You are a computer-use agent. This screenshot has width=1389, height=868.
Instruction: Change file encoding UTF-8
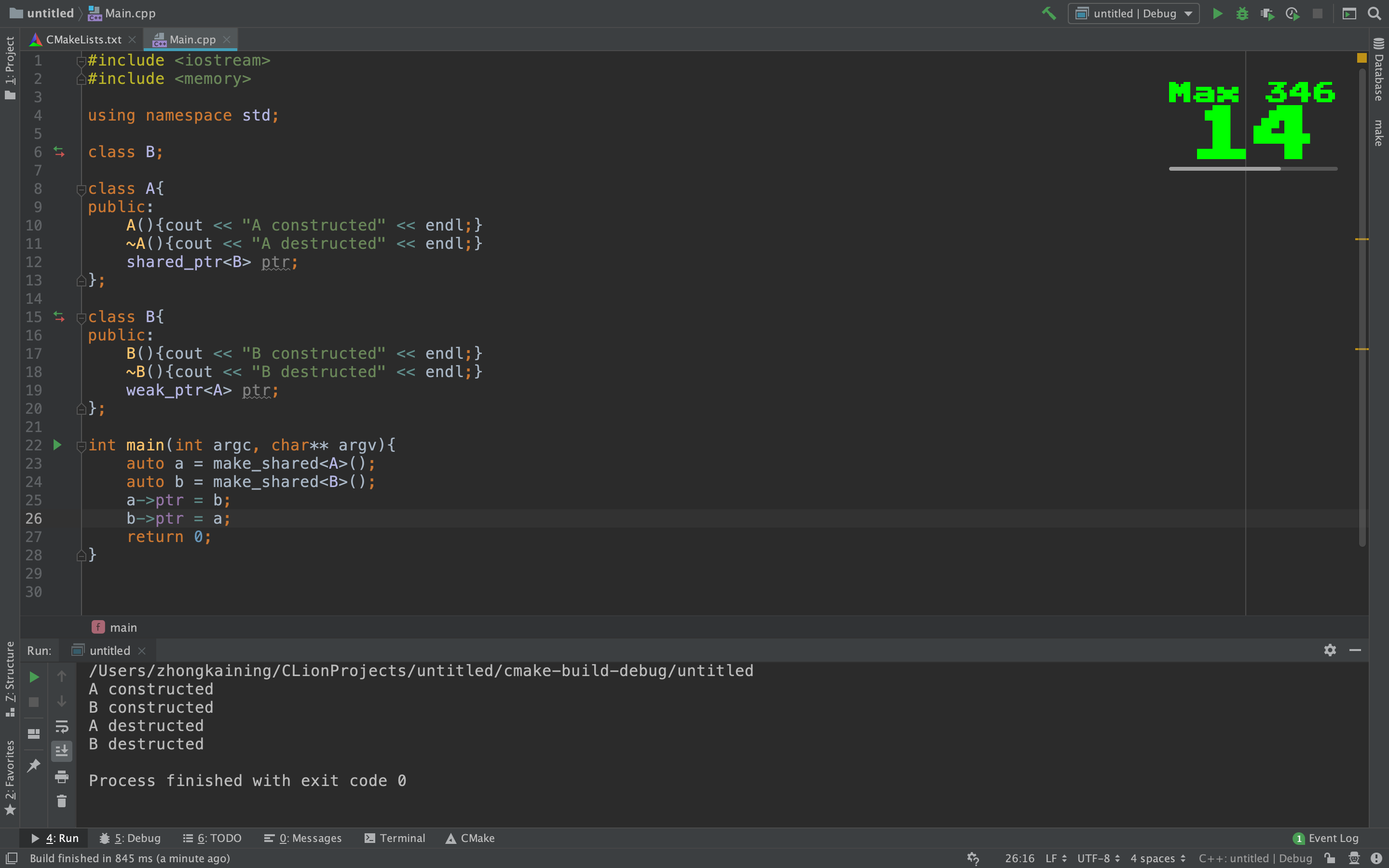point(1098,858)
